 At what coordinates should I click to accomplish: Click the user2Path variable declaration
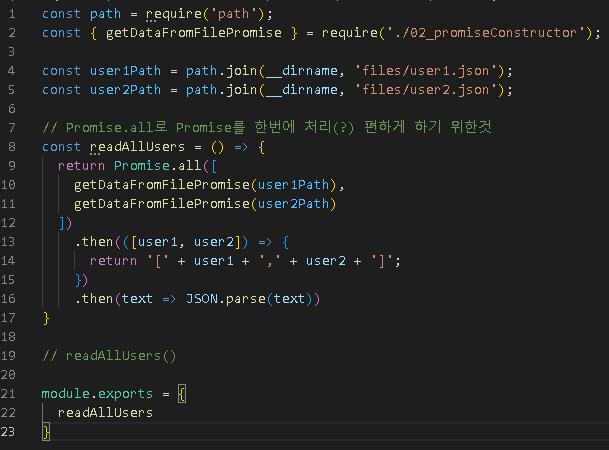(x=125, y=90)
